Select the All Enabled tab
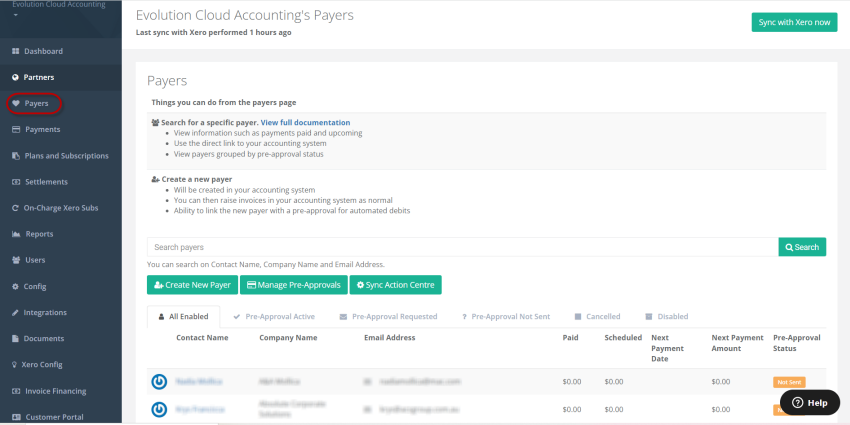 click(x=183, y=317)
